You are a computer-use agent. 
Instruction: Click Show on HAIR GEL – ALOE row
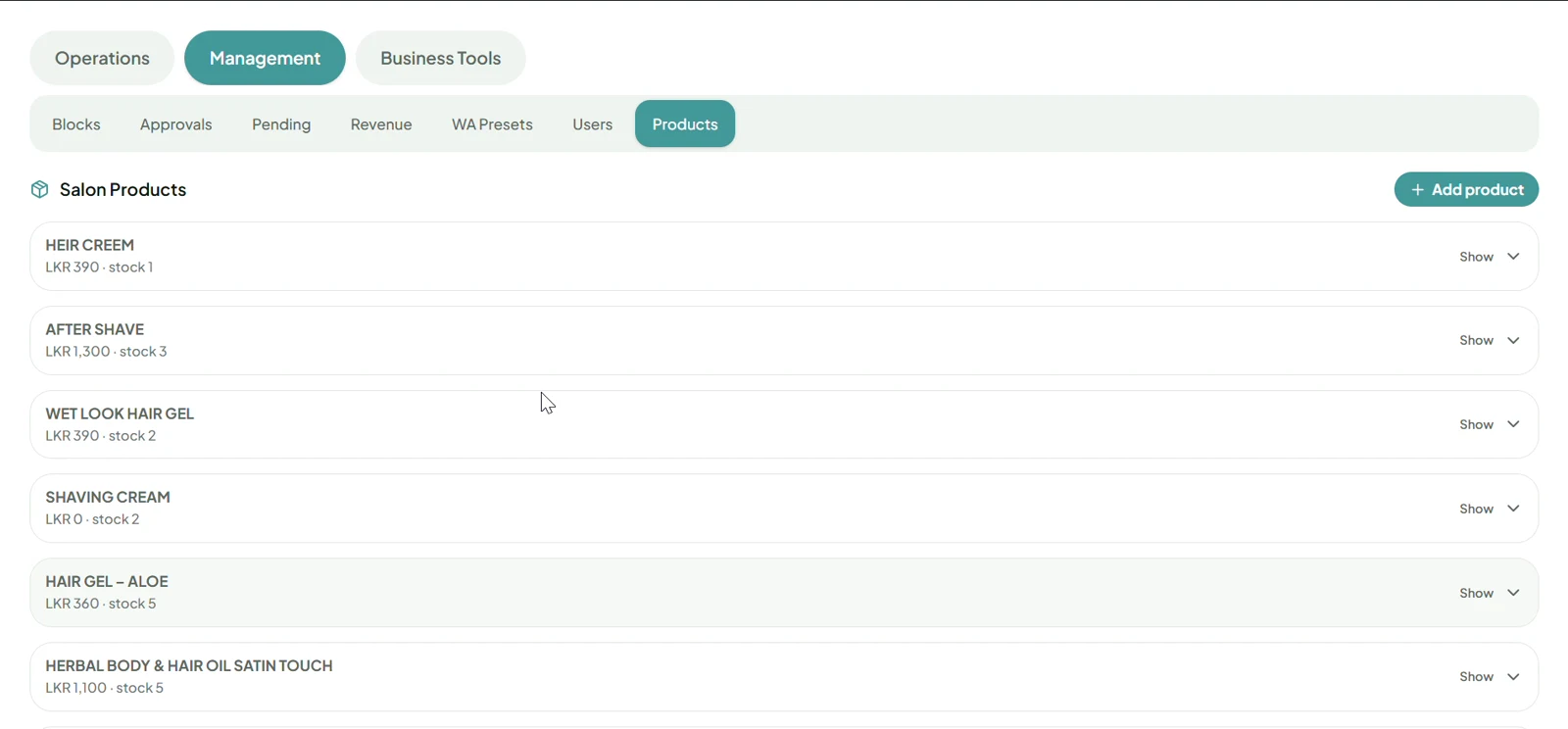coord(1476,593)
